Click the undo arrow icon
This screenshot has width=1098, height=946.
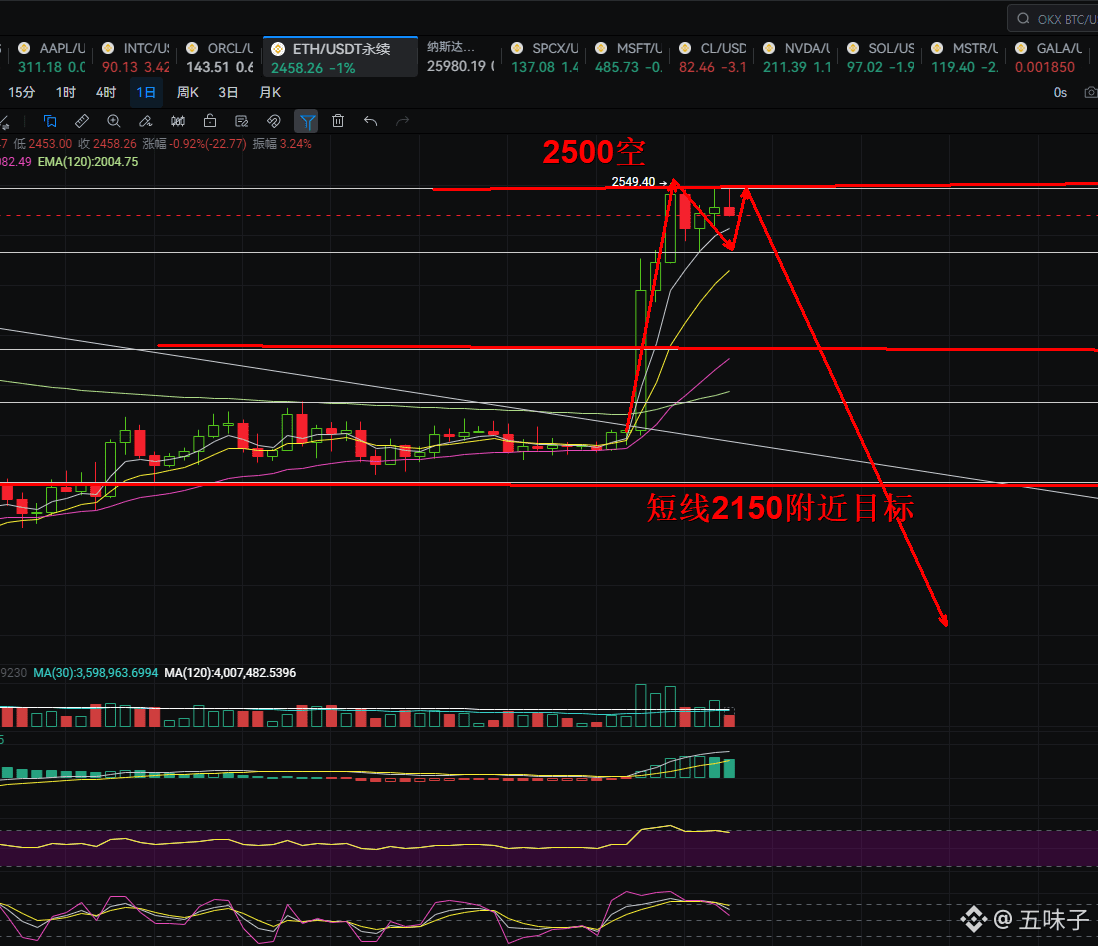pos(370,121)
